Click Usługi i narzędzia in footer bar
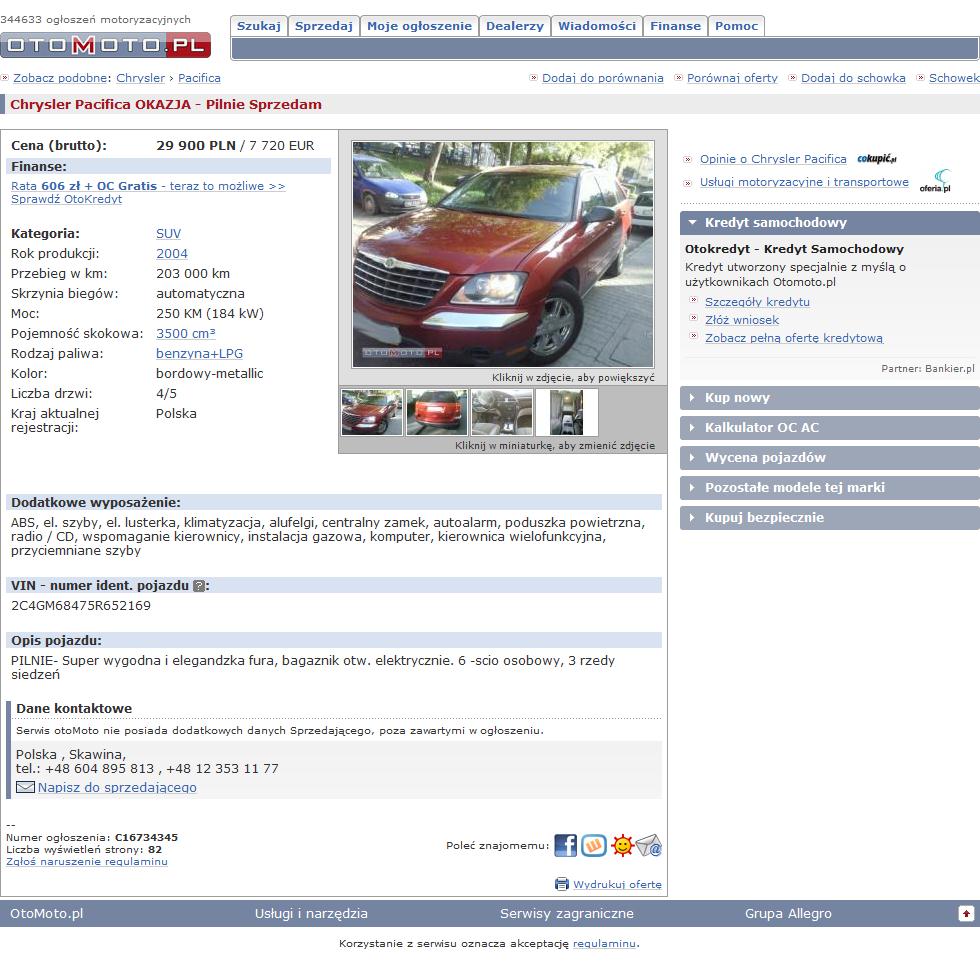Viewport: 980px width, 969px height. [x=311, y=913]
